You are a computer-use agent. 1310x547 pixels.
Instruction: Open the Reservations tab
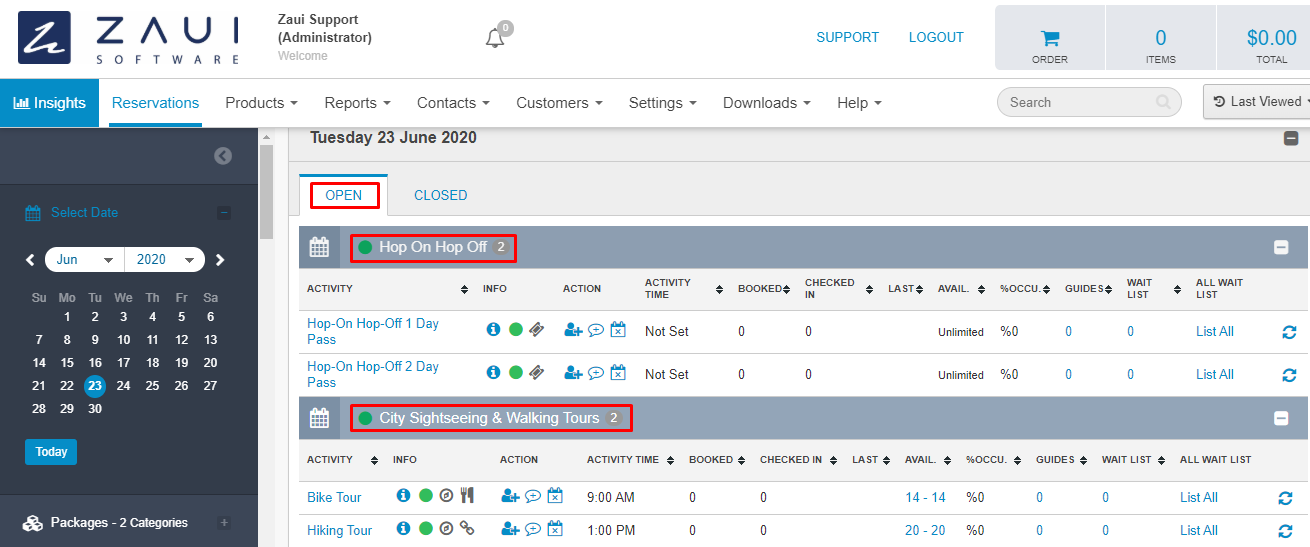pos(156,103)
